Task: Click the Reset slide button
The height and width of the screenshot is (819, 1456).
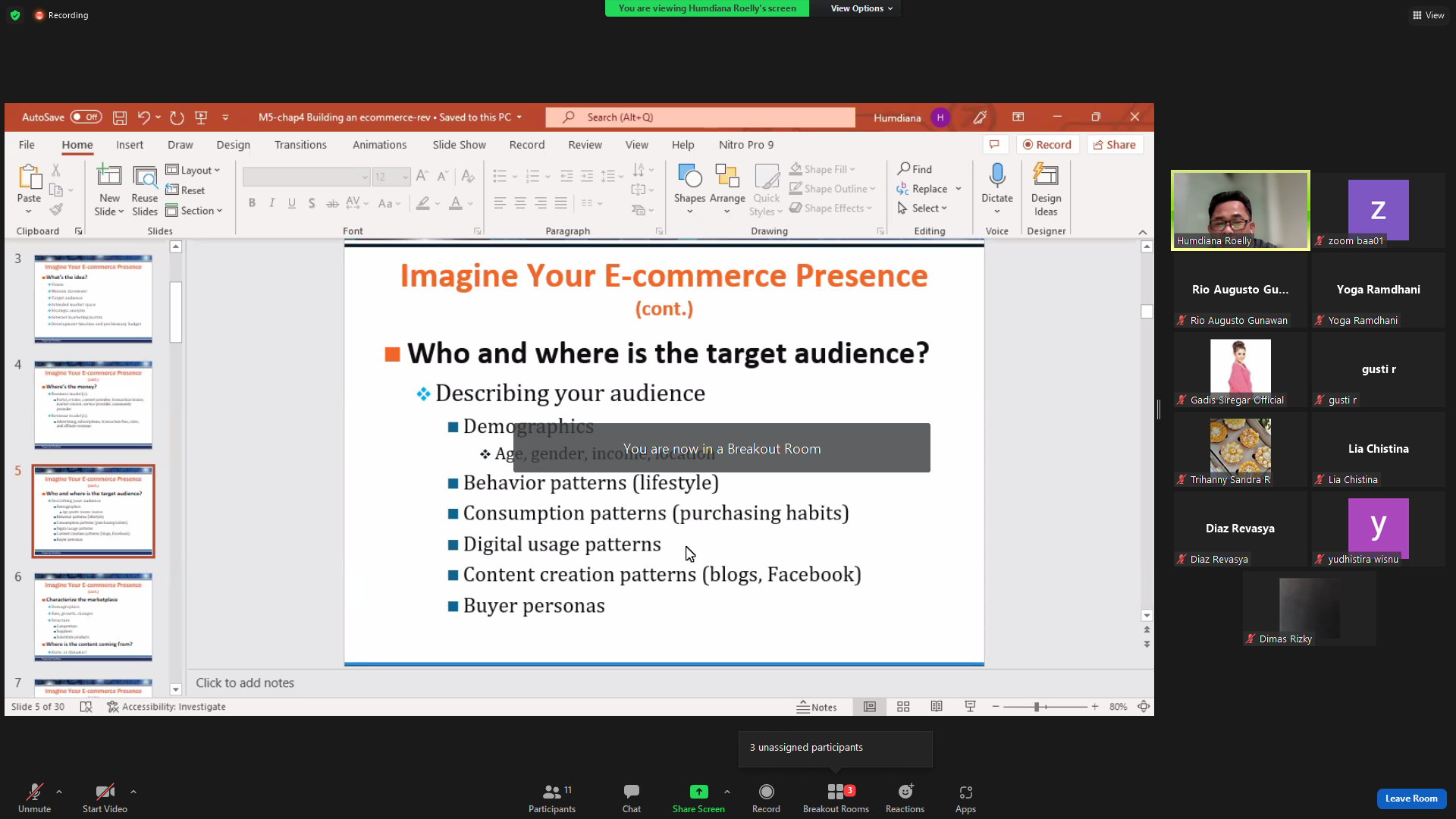Action: coord(185,190)
